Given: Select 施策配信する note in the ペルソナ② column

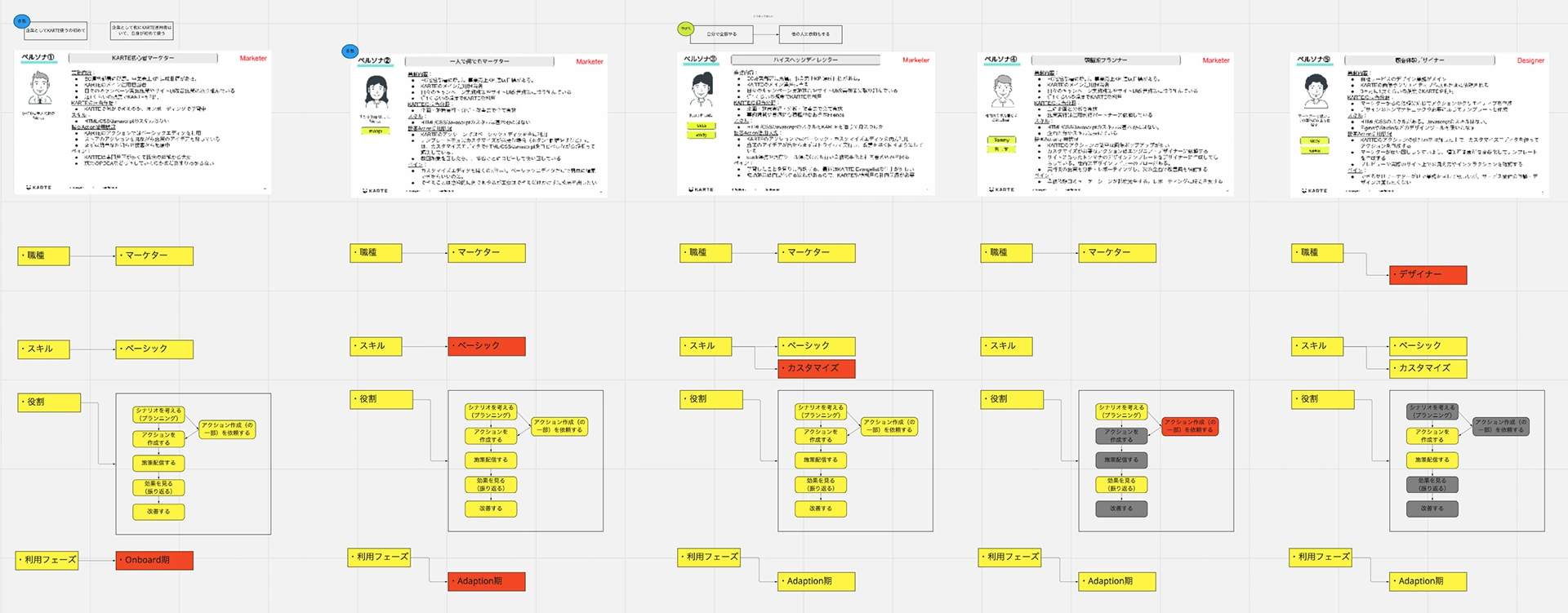Looking at the screenshot, I should click(491, 460).
